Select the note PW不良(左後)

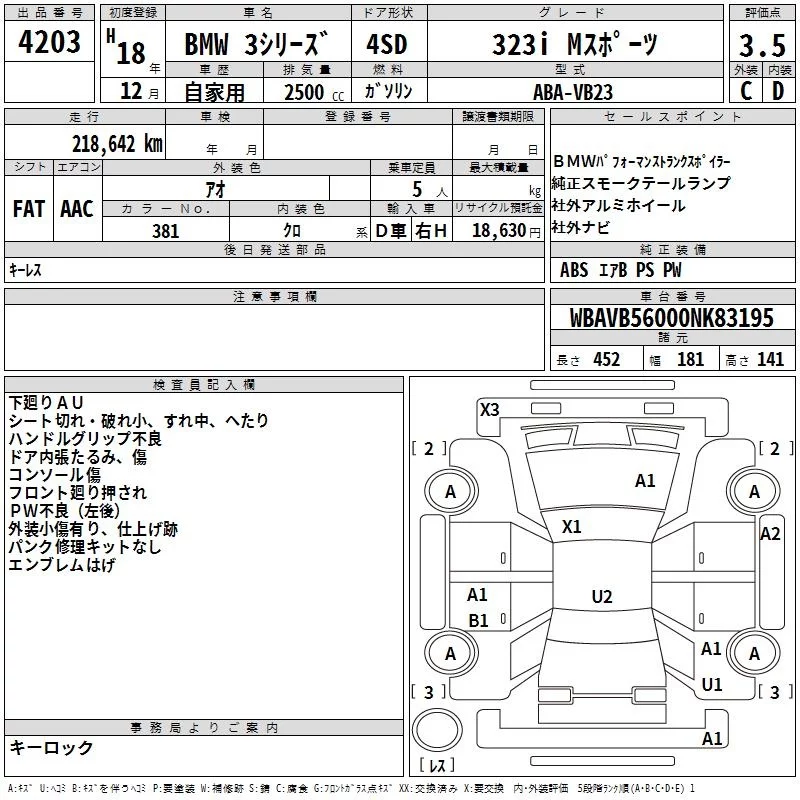point(65,511)
